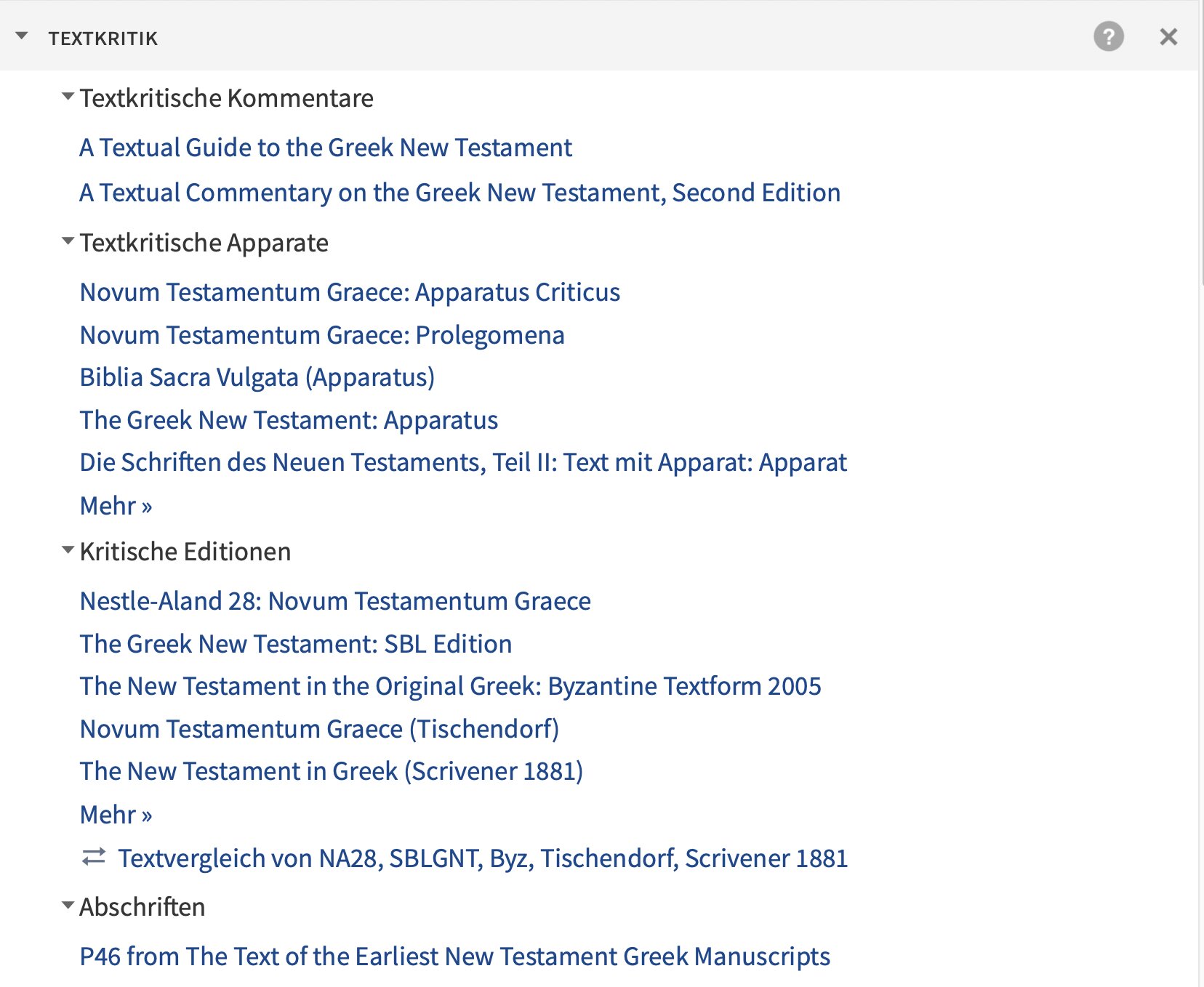Open A Textual Commentary on the Greek New Testament

click(459, 193)
